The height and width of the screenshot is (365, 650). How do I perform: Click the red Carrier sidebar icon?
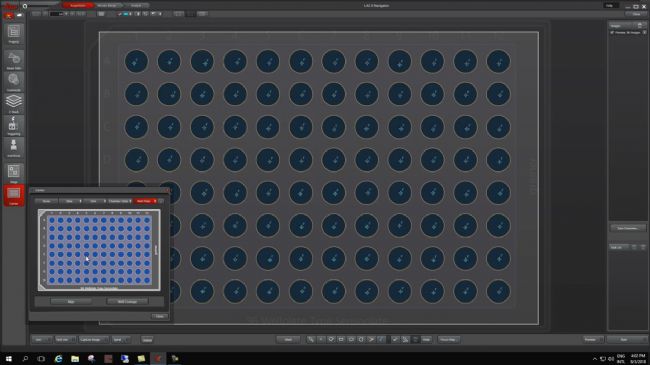point(14,195)
